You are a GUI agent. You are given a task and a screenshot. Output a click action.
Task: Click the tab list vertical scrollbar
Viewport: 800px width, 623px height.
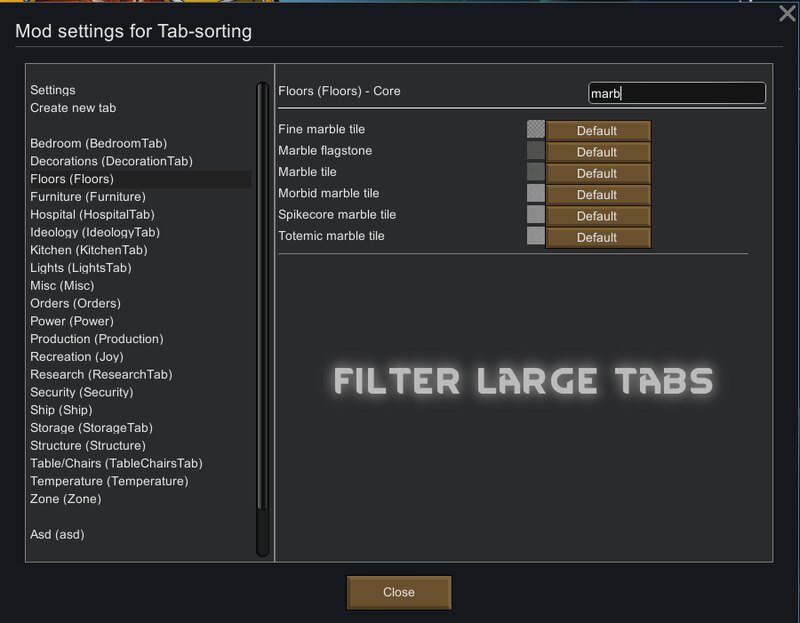(x=263, y=296)
